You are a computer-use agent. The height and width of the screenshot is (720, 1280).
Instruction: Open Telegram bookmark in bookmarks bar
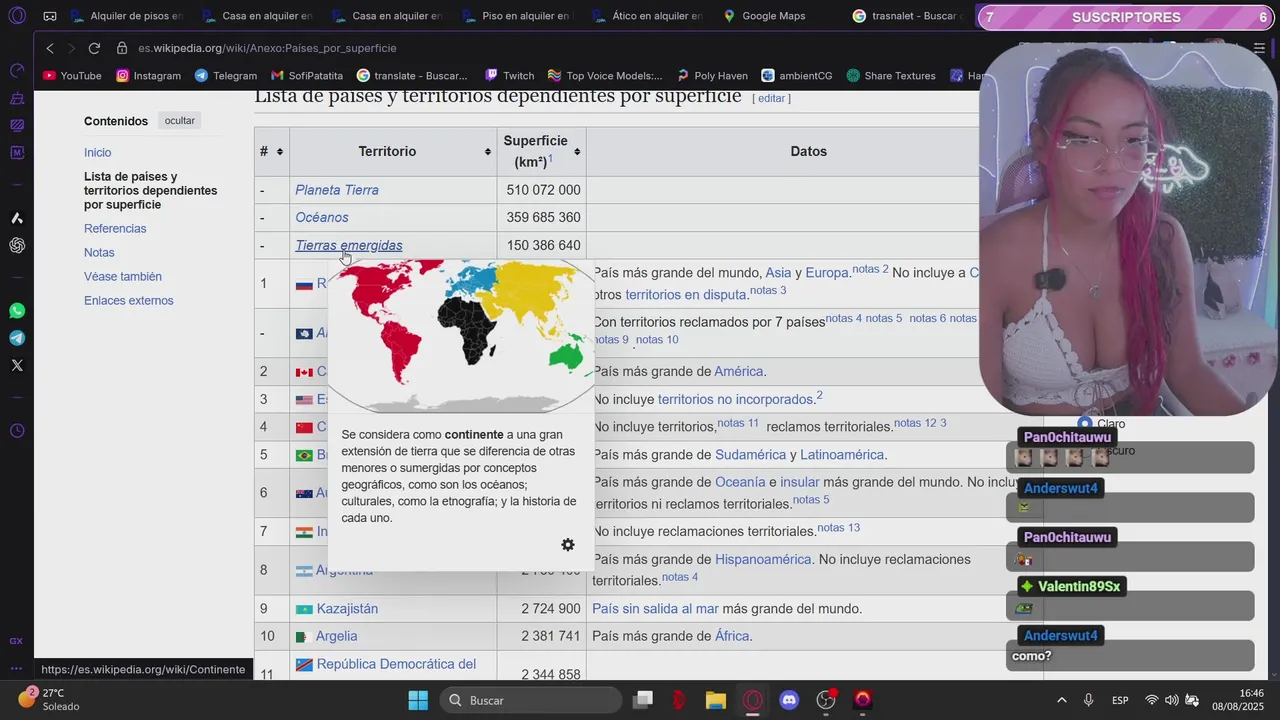point(226,76)
